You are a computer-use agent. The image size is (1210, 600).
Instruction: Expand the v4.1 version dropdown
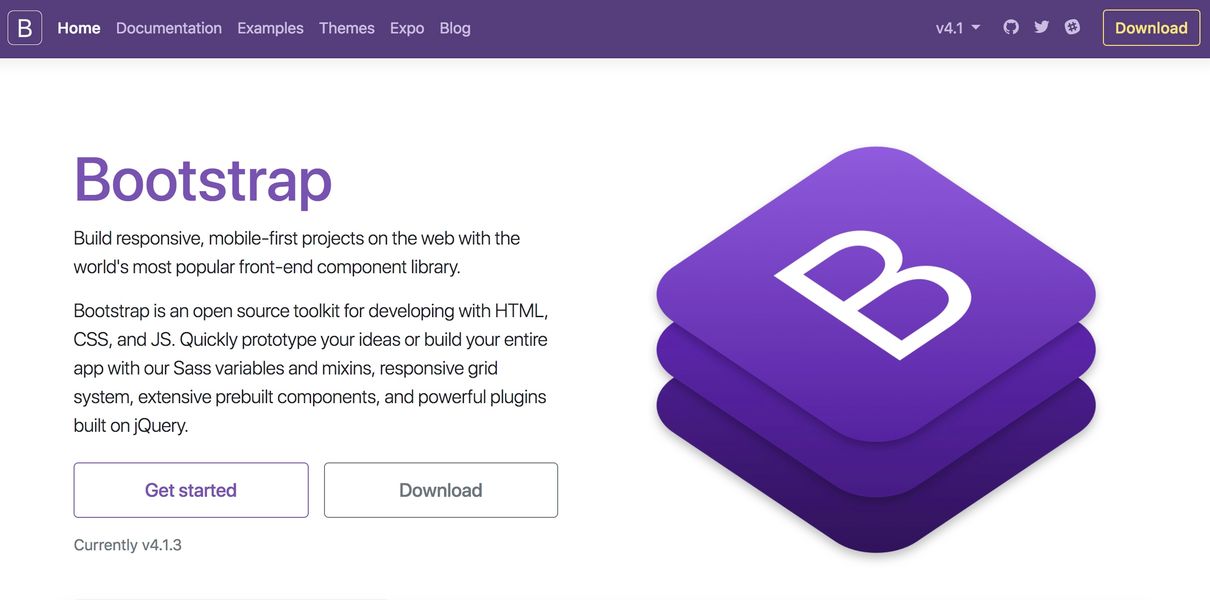tap(958, 28)
